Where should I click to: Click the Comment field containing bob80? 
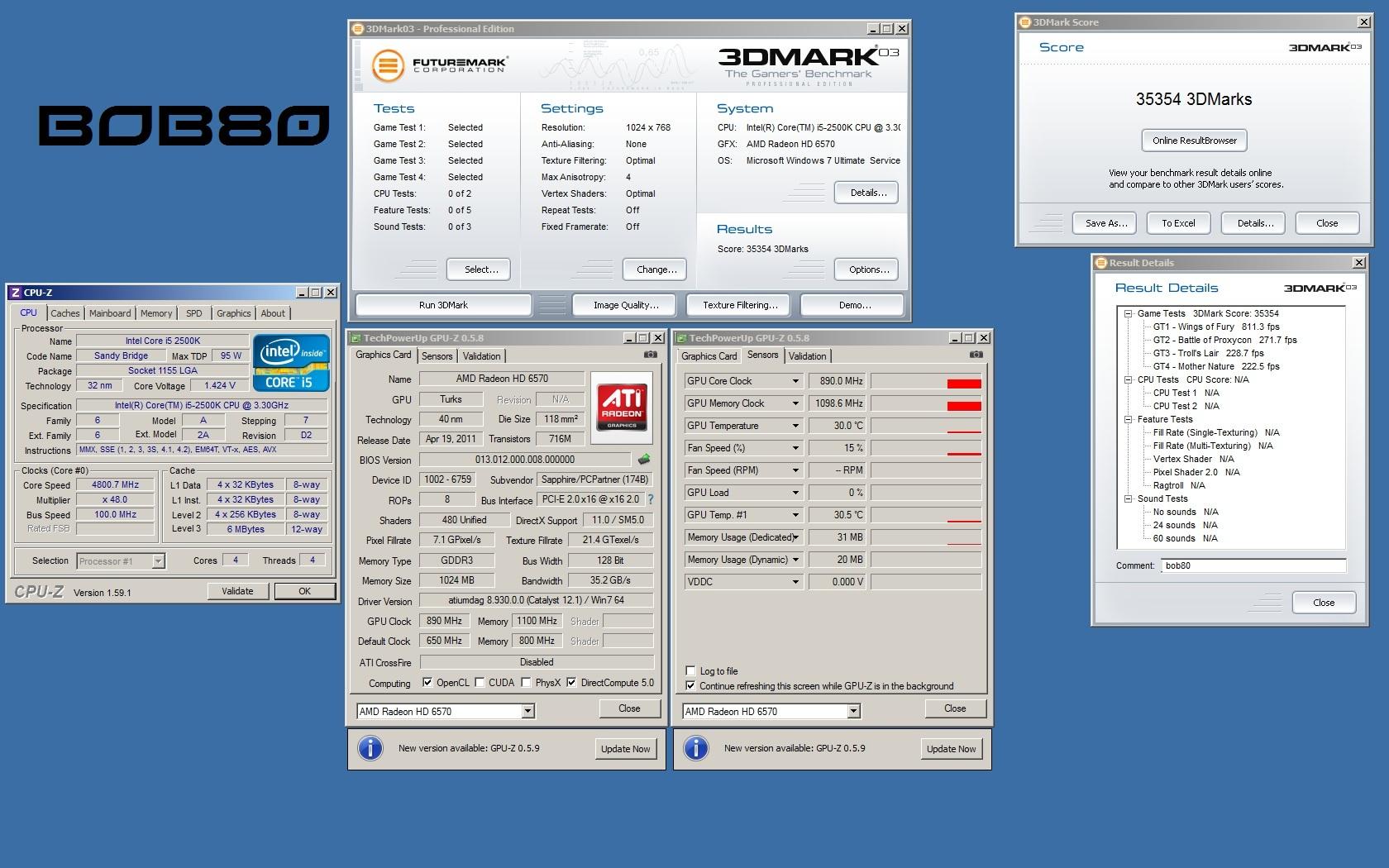(1253, 566)
